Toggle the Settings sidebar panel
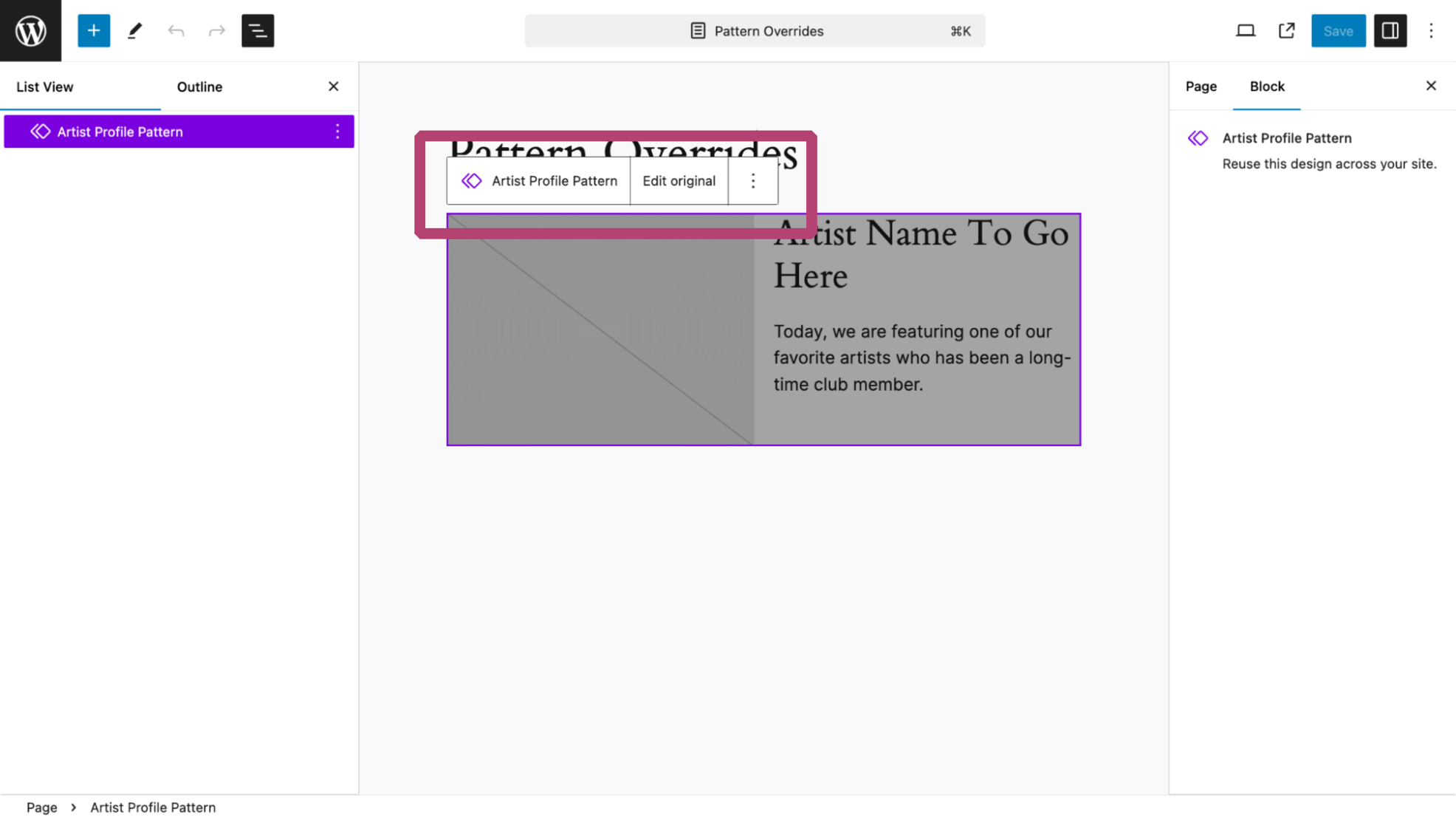This screenshot has height=820, width=1456. point(1391,30)
